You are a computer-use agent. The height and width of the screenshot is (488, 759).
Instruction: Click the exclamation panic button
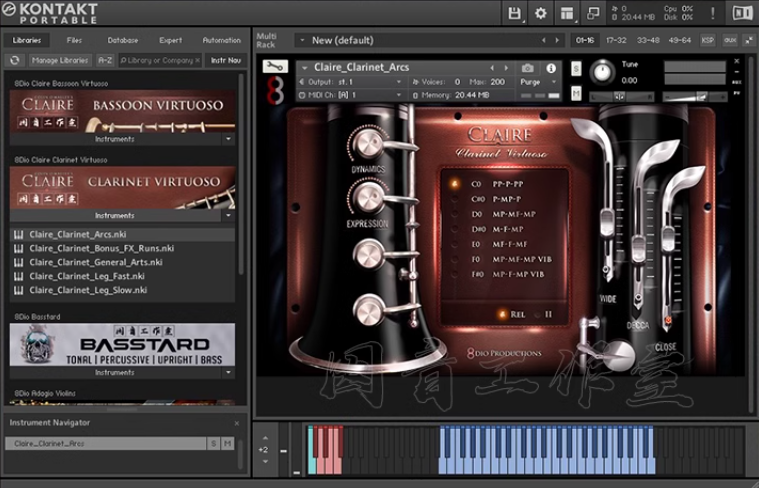713,13
